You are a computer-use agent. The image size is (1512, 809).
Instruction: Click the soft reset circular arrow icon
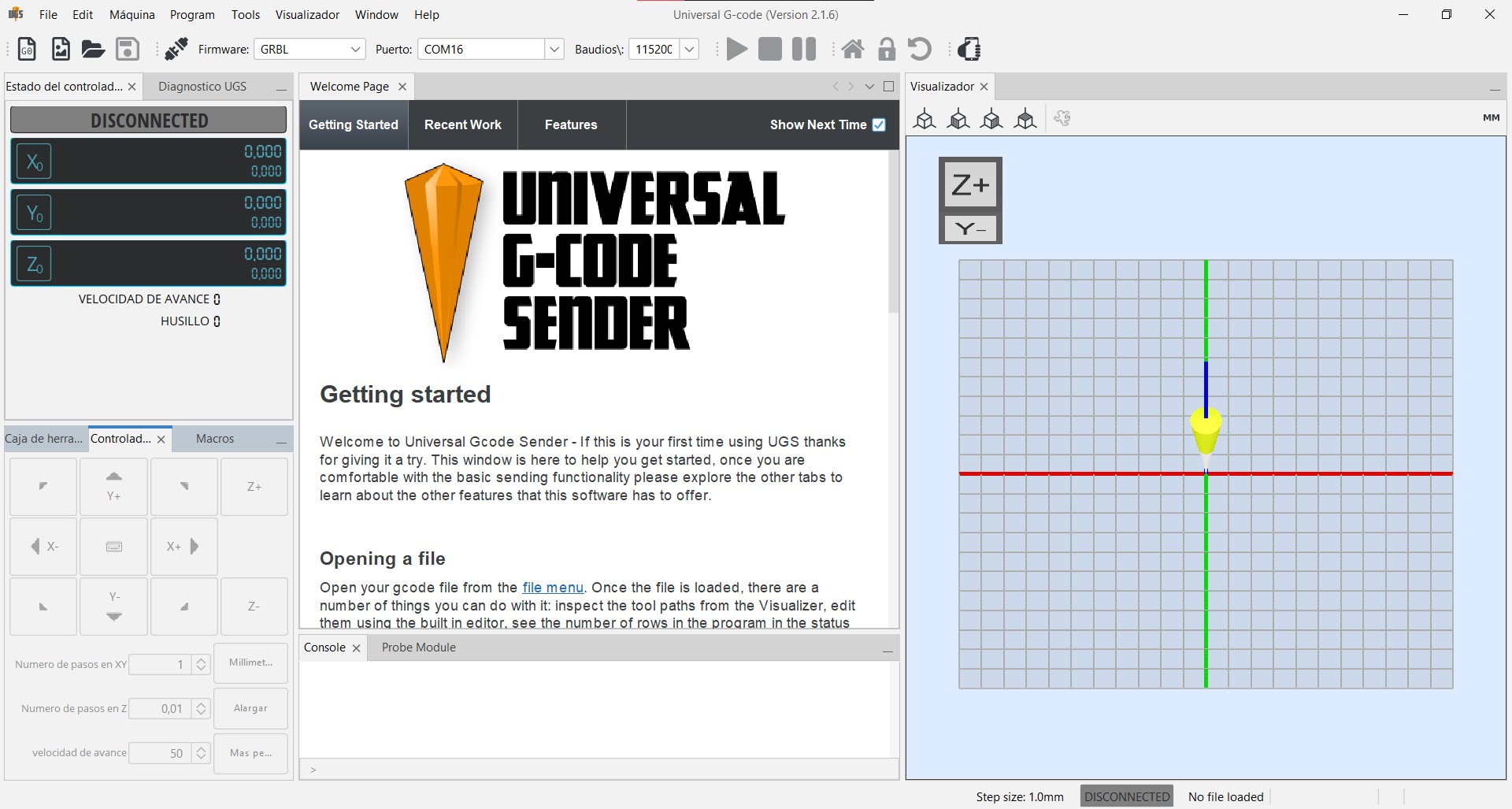click(x=920, y=49)
